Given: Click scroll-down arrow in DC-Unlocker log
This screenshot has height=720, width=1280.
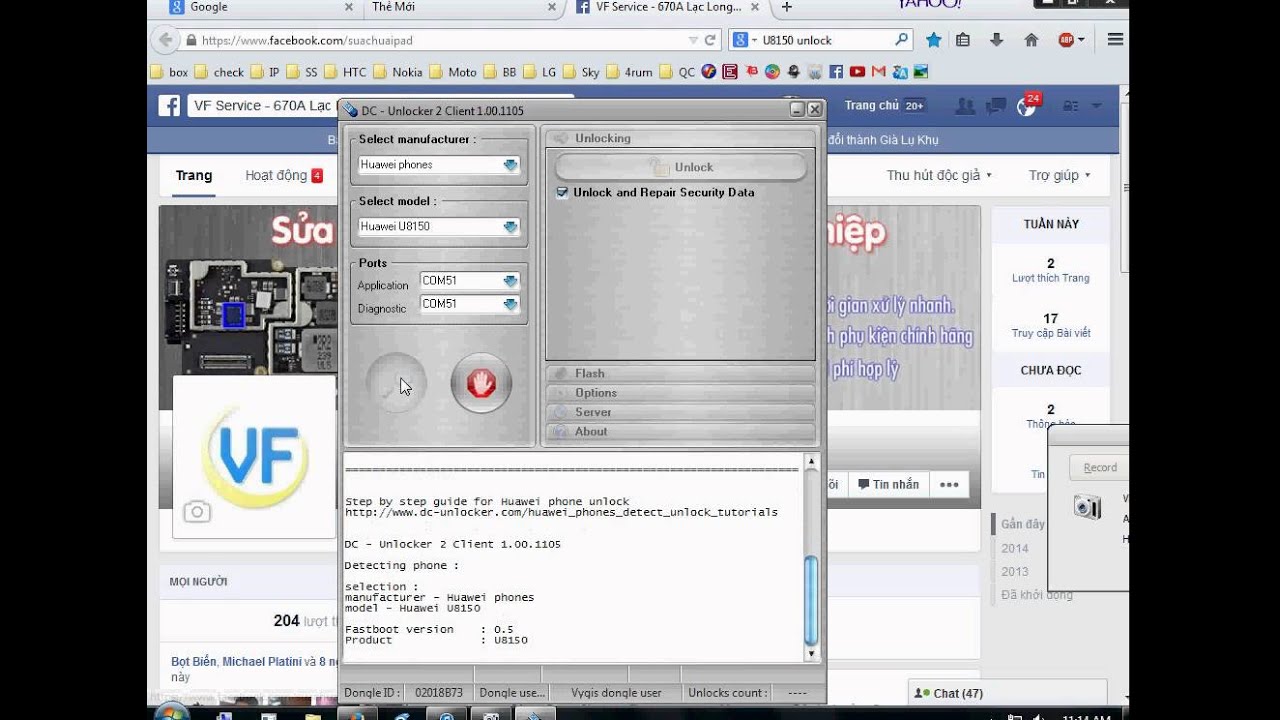Looking at the screenshot, I should [812, 653].
